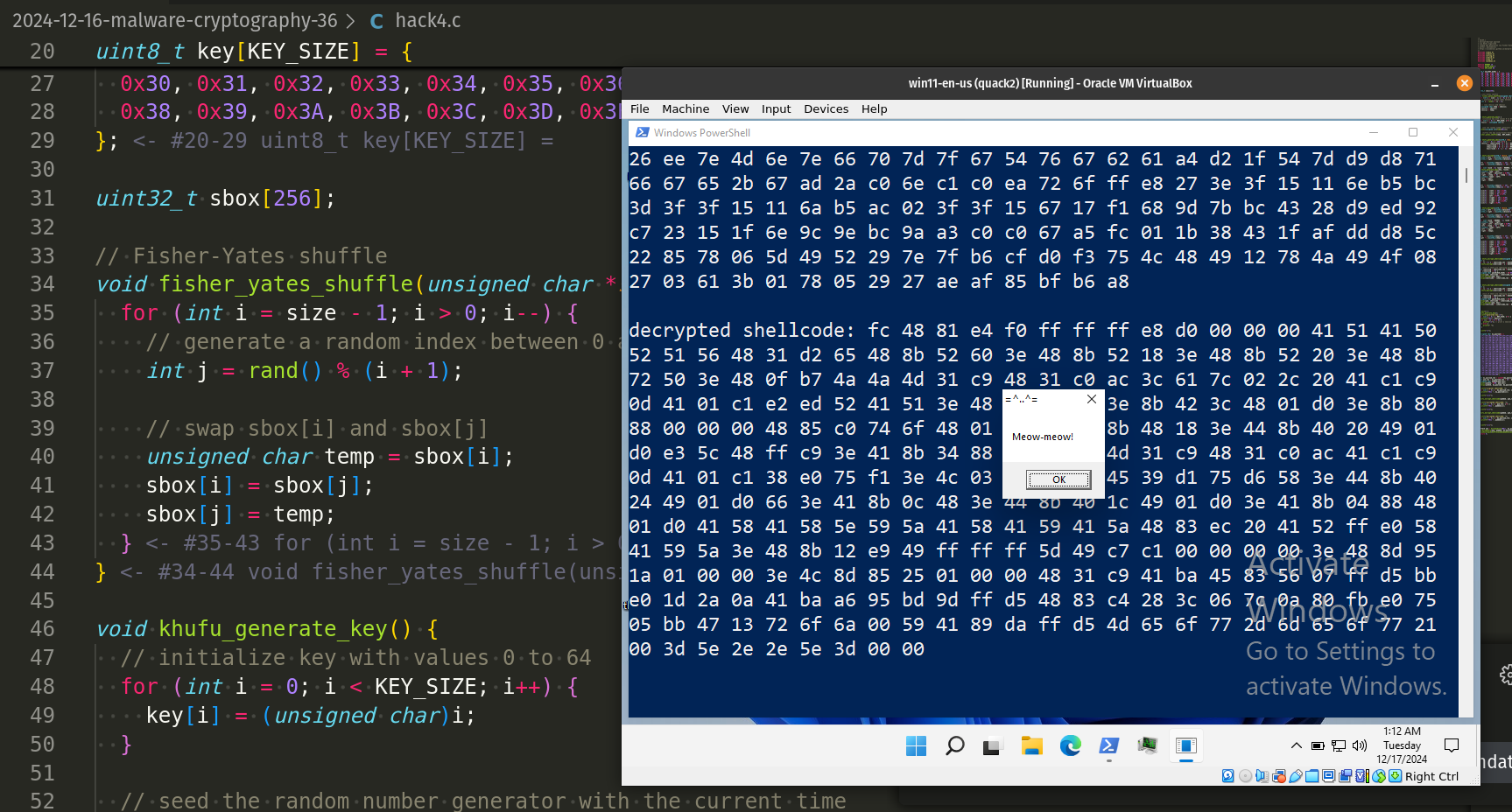
Task: Open the VirtualBox File menu
Action: (x=640, y=108)
